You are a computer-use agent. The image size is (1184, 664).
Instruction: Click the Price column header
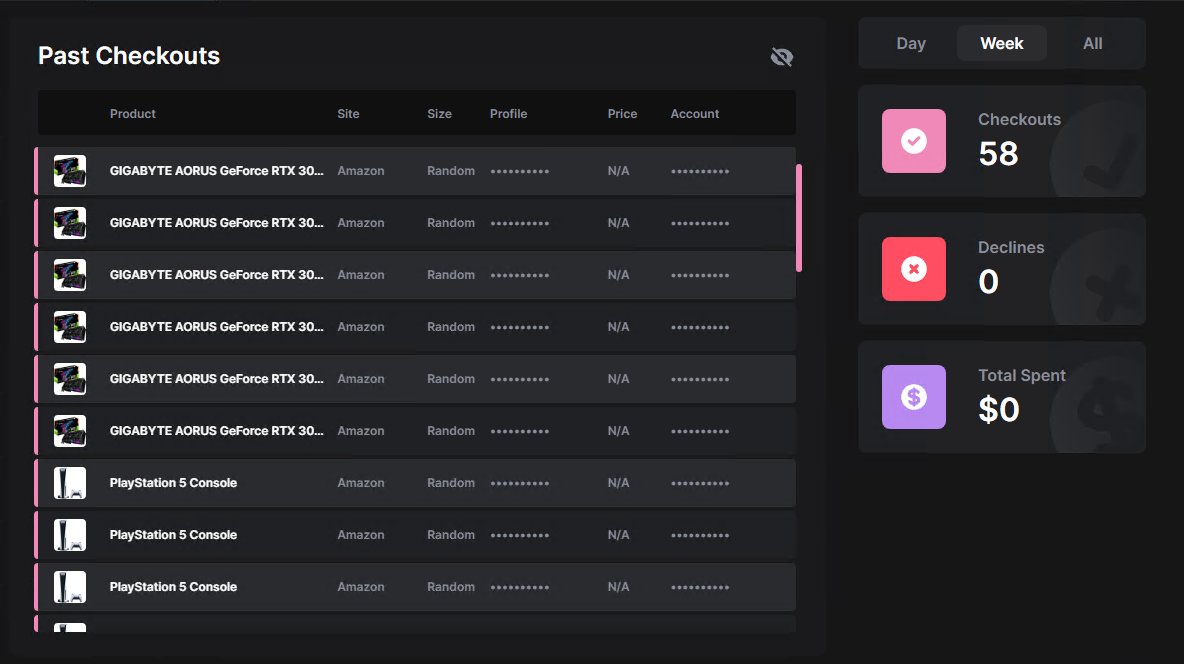tap(622, 114)
